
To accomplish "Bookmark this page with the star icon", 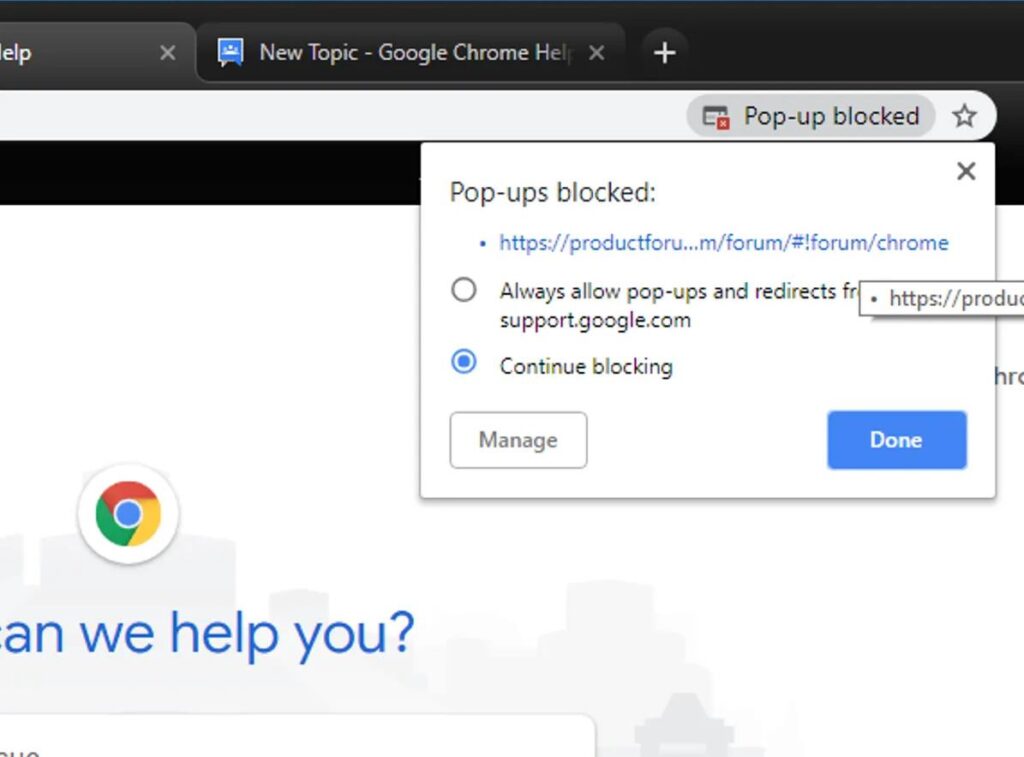I will point(965,116).
